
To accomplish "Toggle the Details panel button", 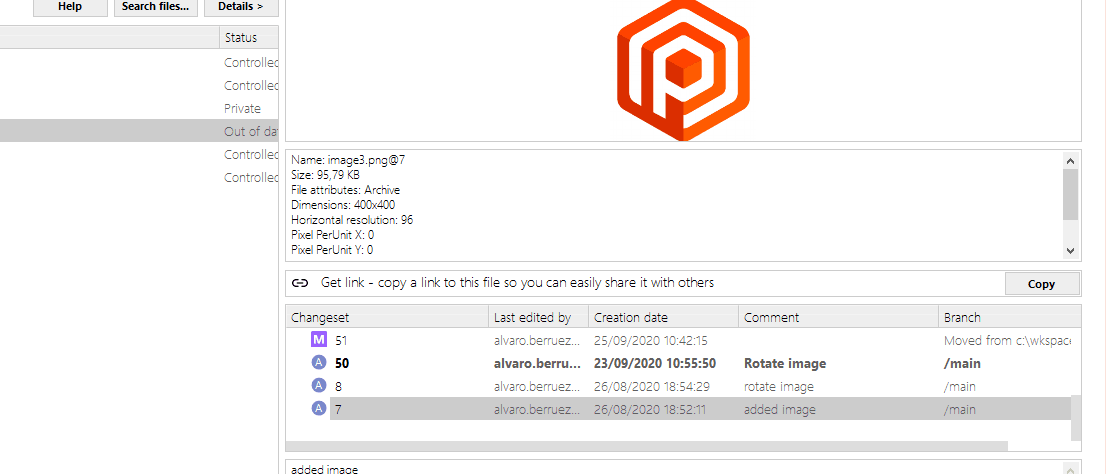I will click(241, 7).
